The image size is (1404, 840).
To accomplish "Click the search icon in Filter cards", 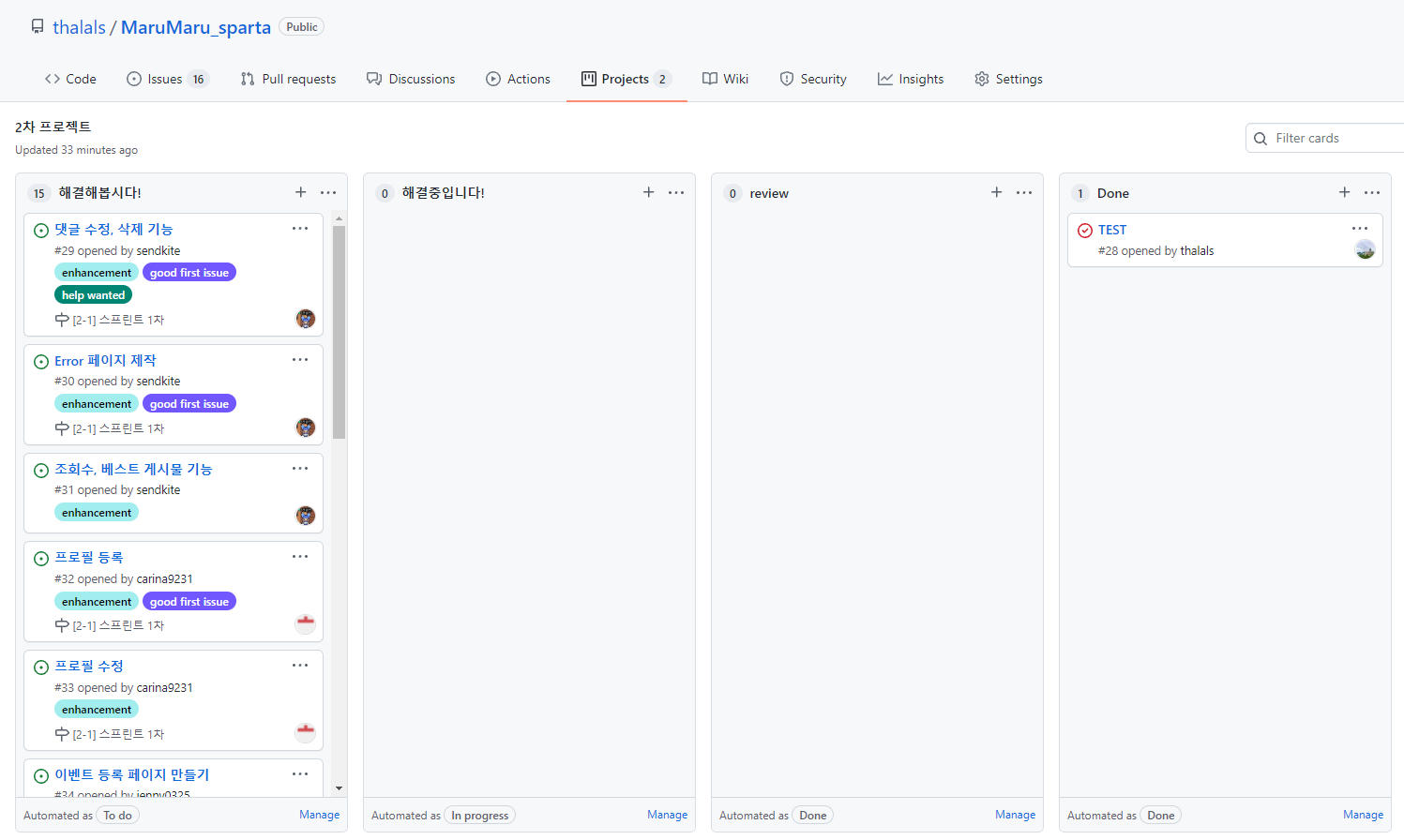I will pos(1261,139).
